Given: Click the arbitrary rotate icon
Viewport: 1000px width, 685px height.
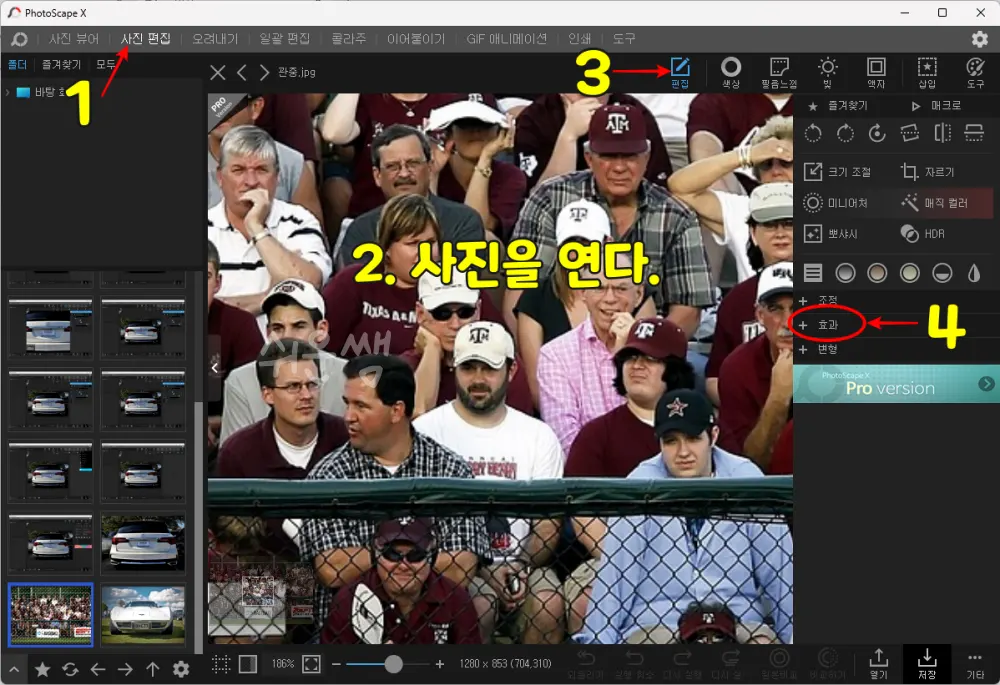Looking at the screenshot, I should click(x=878, y=133).
